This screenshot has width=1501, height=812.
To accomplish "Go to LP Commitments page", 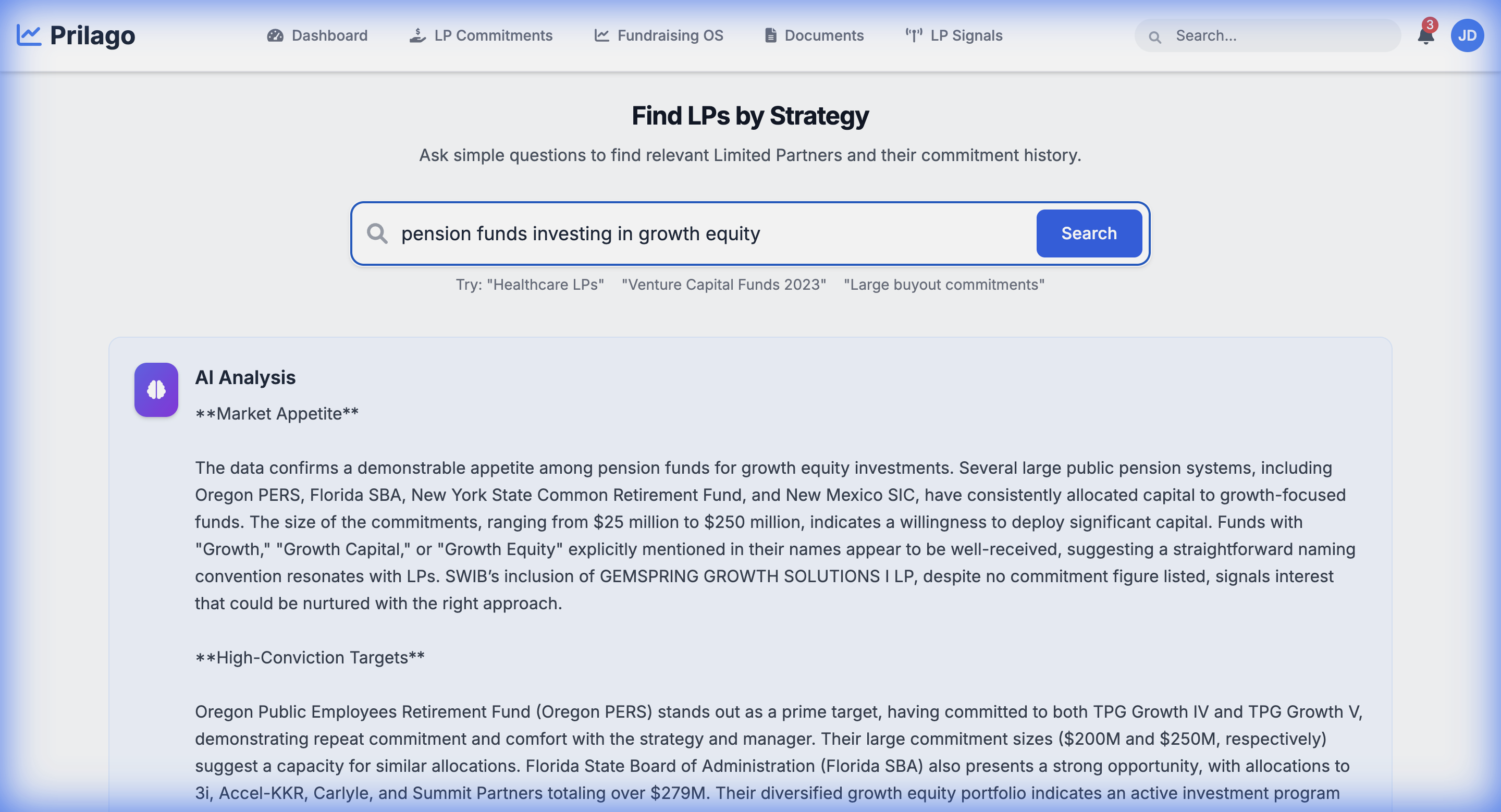I will (493, 35).
